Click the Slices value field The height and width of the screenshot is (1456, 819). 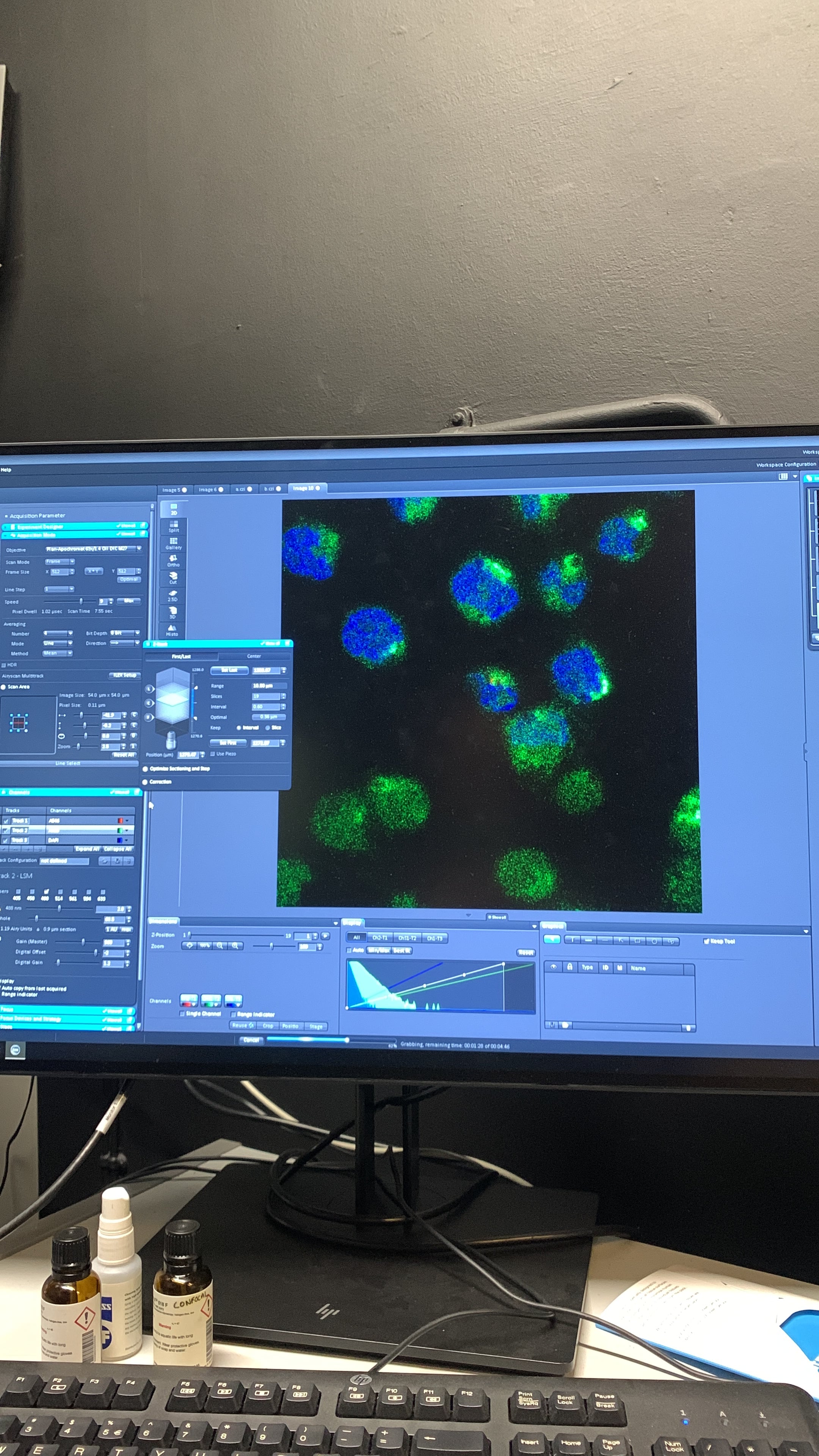(x=266, y=696)
